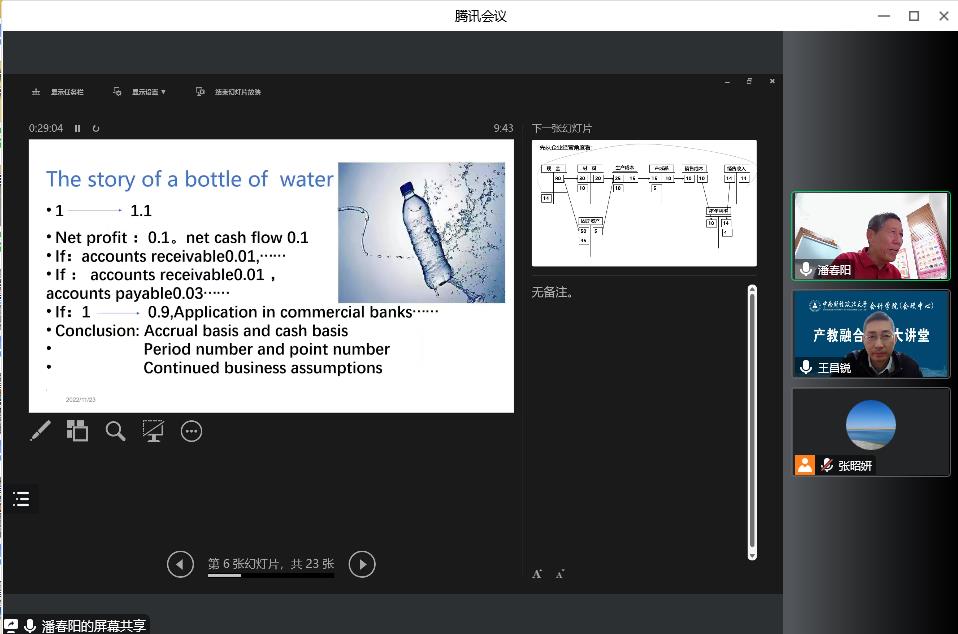Select the pen and laser pointer tool

pyautogui.click(x=40, y=431)
